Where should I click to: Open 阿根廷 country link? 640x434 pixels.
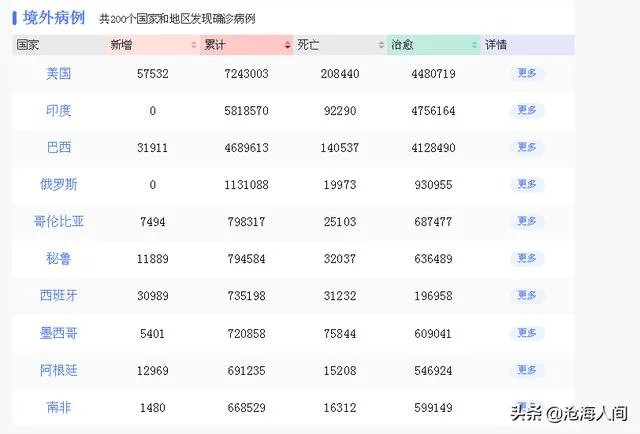point(59,370)
